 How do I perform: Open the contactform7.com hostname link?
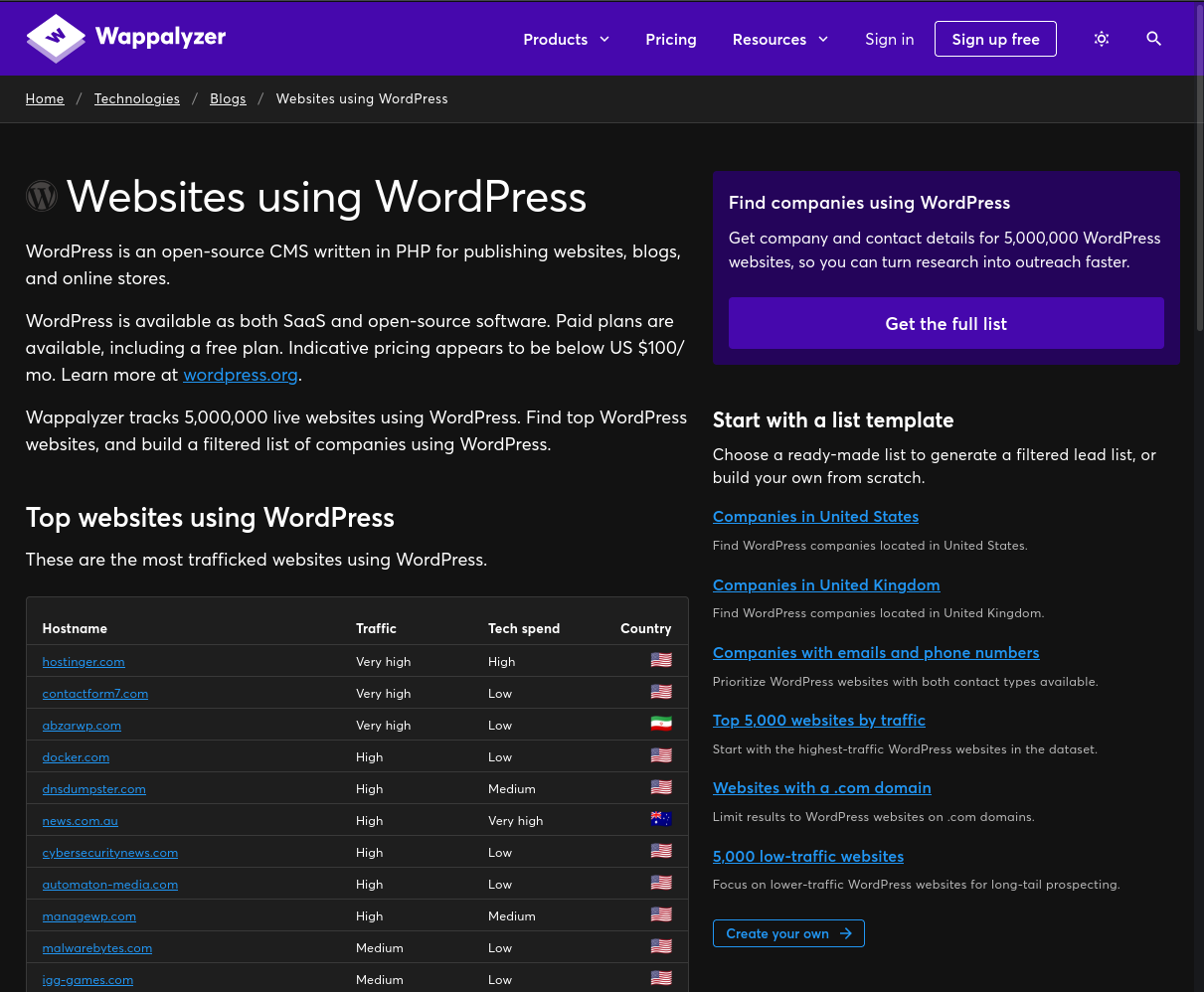(x=95, y=693)
